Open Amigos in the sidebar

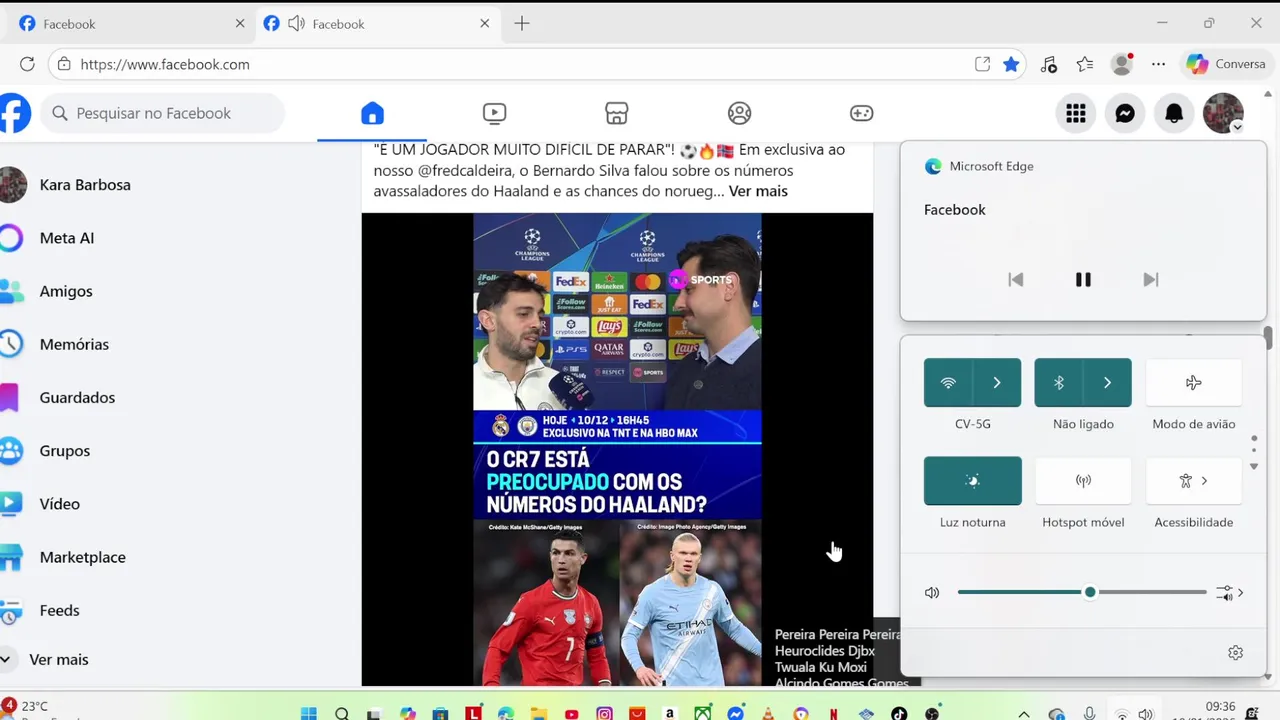pyautogui.click(x=66, y=291)
